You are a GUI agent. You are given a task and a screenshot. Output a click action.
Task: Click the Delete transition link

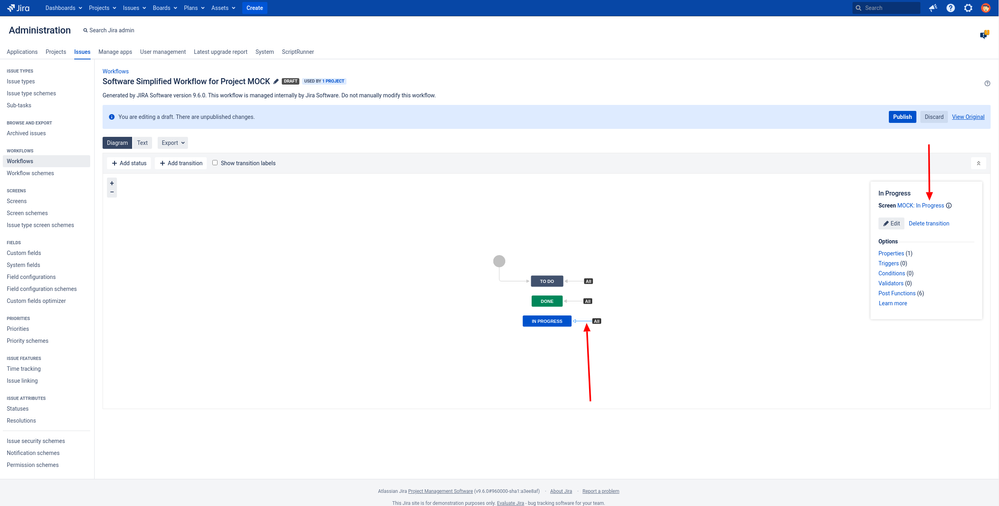(x=929, y=224)
